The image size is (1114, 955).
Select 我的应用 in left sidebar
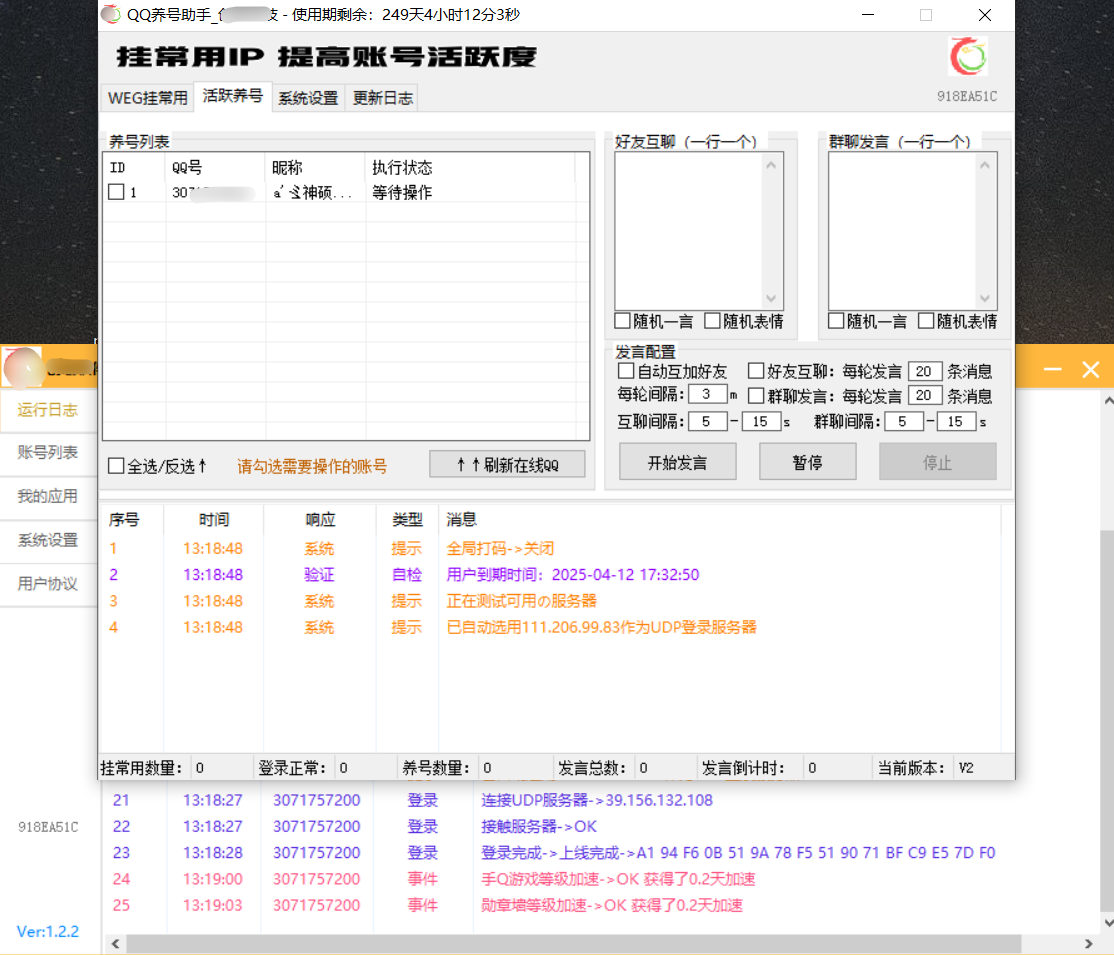tap(48, 497)
